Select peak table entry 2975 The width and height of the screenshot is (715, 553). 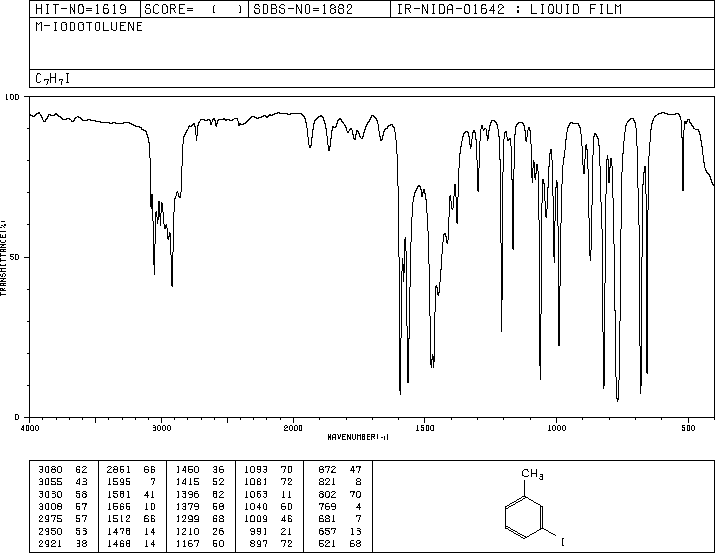click(x=51, y=519)
